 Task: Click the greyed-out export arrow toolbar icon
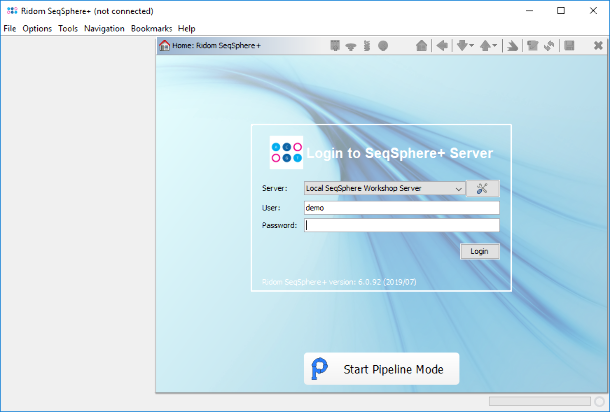click(512, 46)
